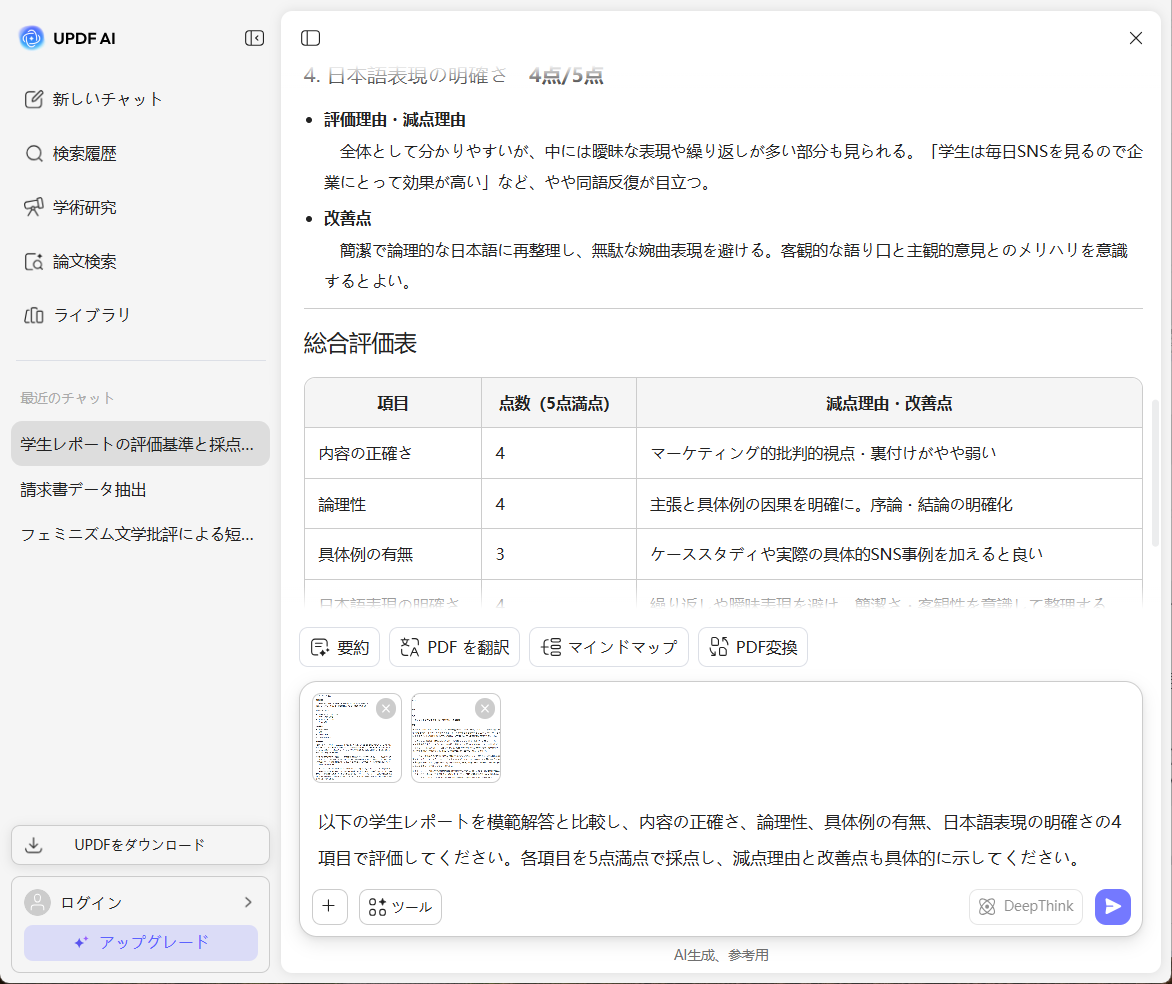Click the user avatar icon
The width and height of the screenshot is (1172, 984).
pos(37,902)
